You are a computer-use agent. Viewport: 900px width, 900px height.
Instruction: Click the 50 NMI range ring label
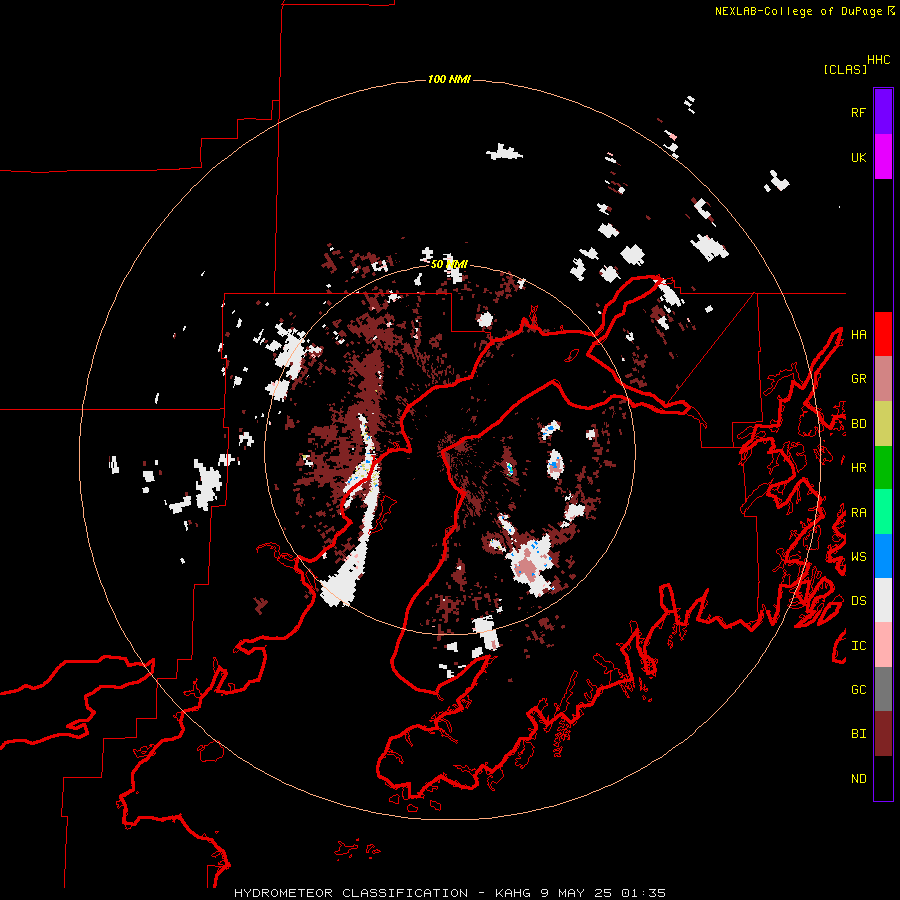[x=449, y=264]
